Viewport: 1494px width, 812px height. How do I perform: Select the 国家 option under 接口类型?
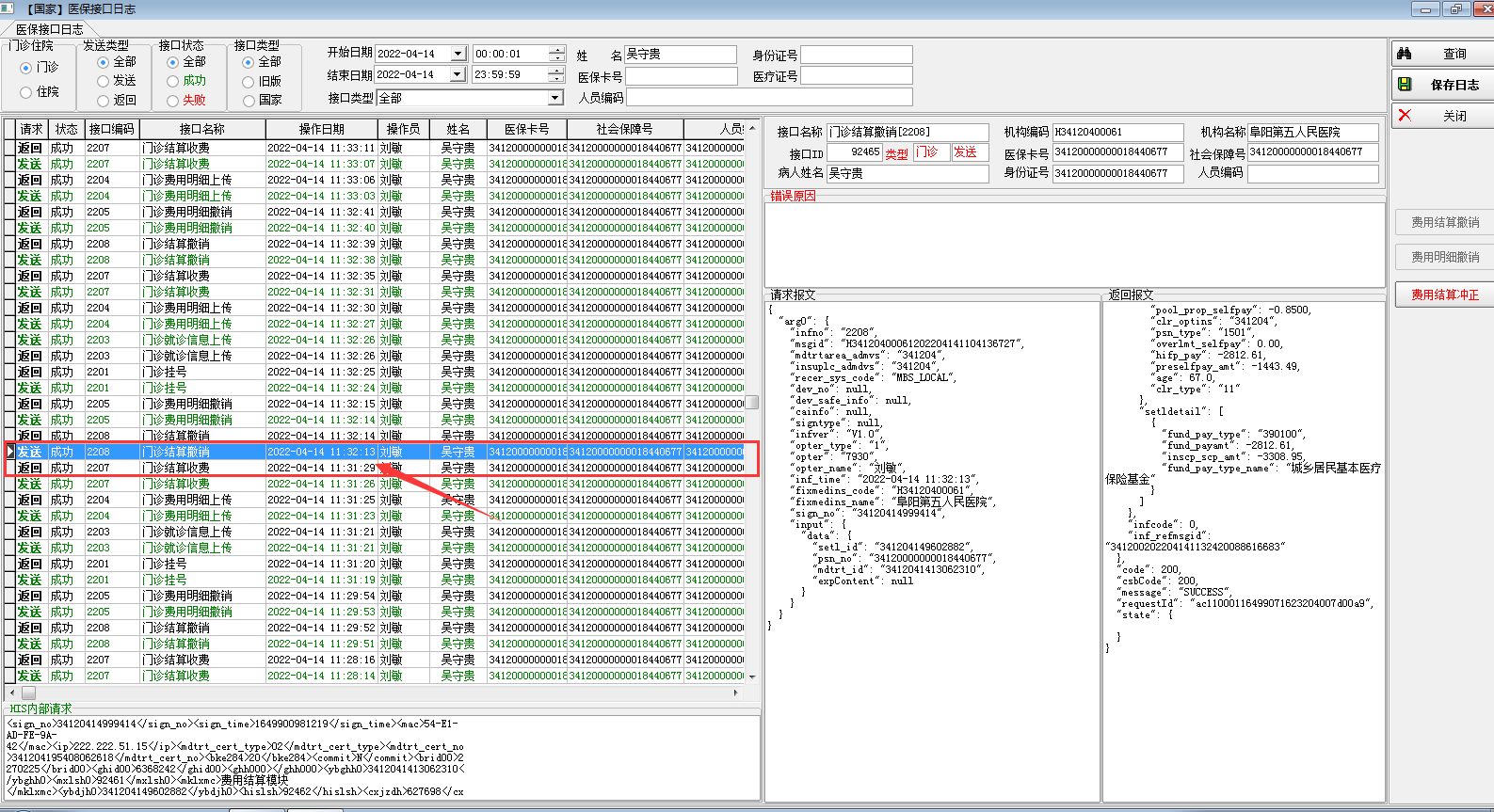[249, 101]
